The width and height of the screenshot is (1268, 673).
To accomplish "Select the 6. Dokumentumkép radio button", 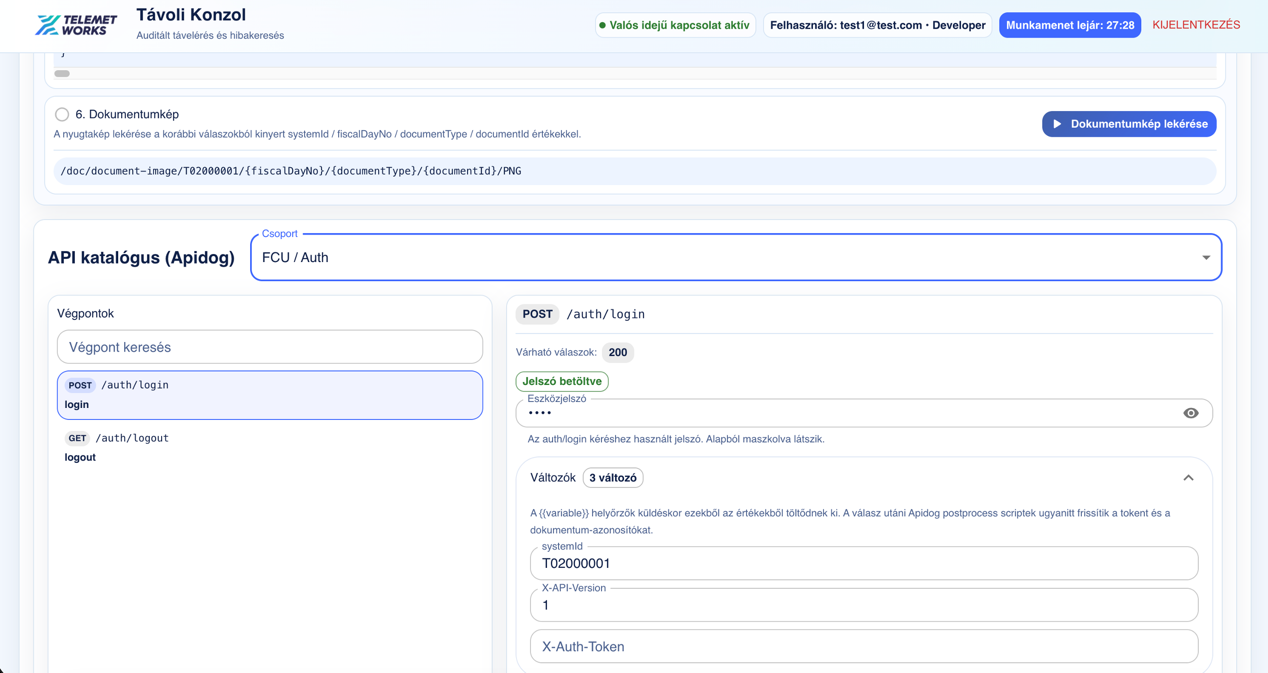I will click(x=62, y=114).
